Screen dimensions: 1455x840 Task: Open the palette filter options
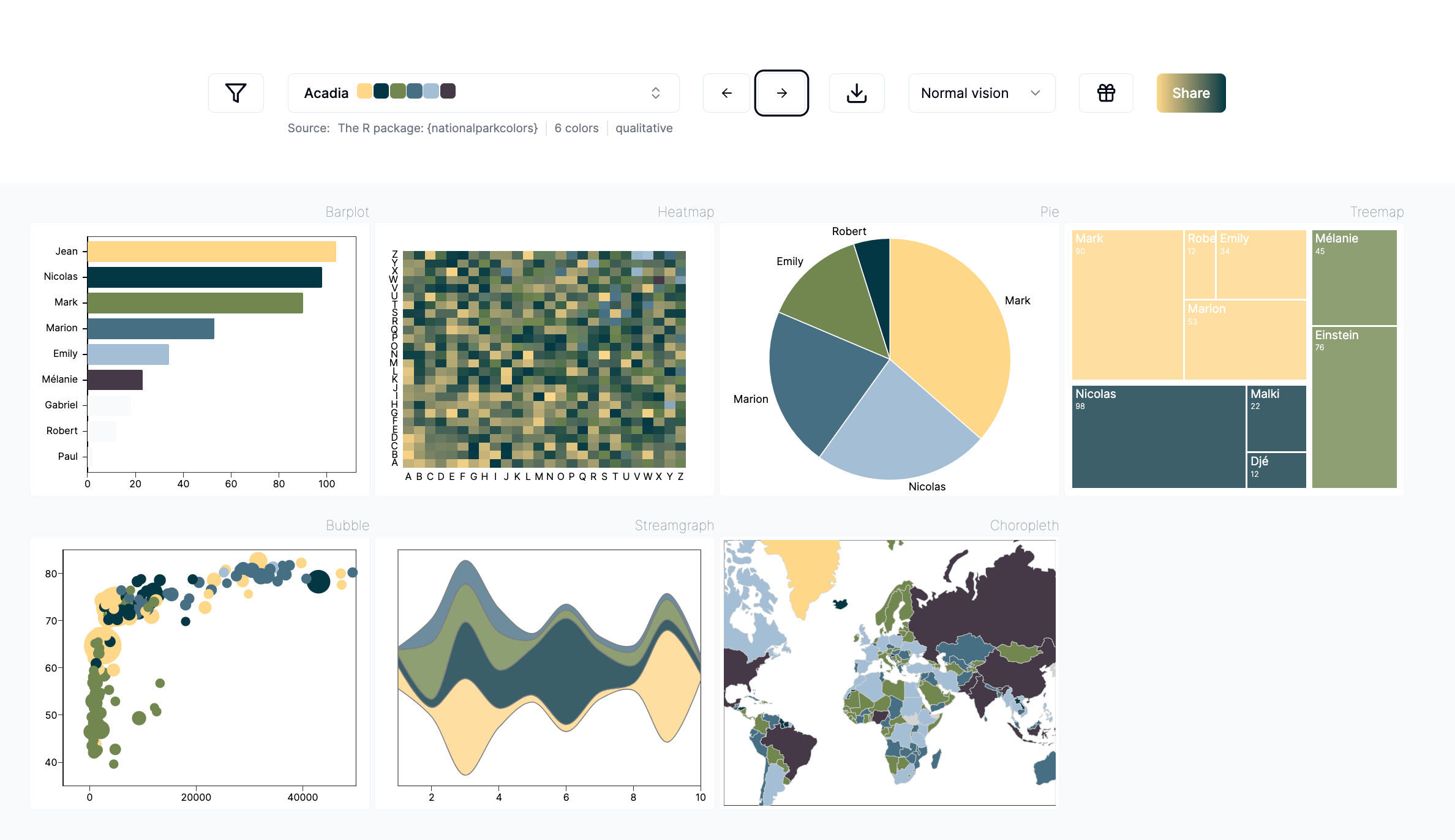pos(236,93)
